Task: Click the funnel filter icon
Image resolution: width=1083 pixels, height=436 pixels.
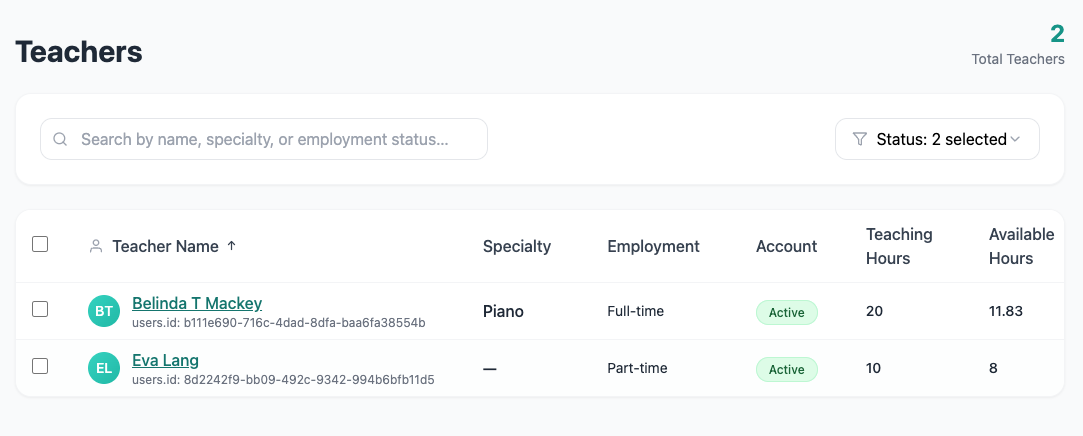Action: pos(859,140)
